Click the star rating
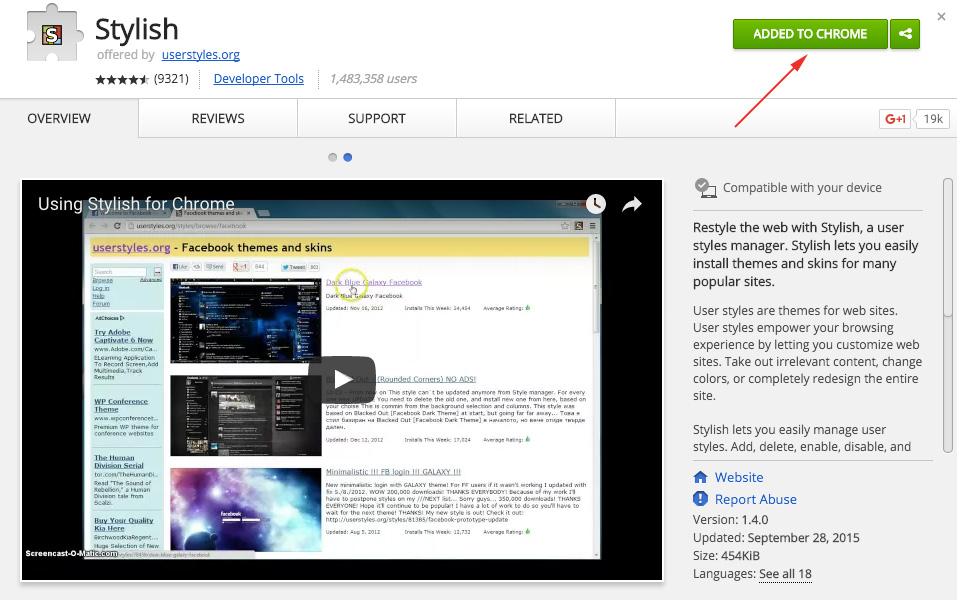The image size is (957, 600). click(x=122, y=79)
